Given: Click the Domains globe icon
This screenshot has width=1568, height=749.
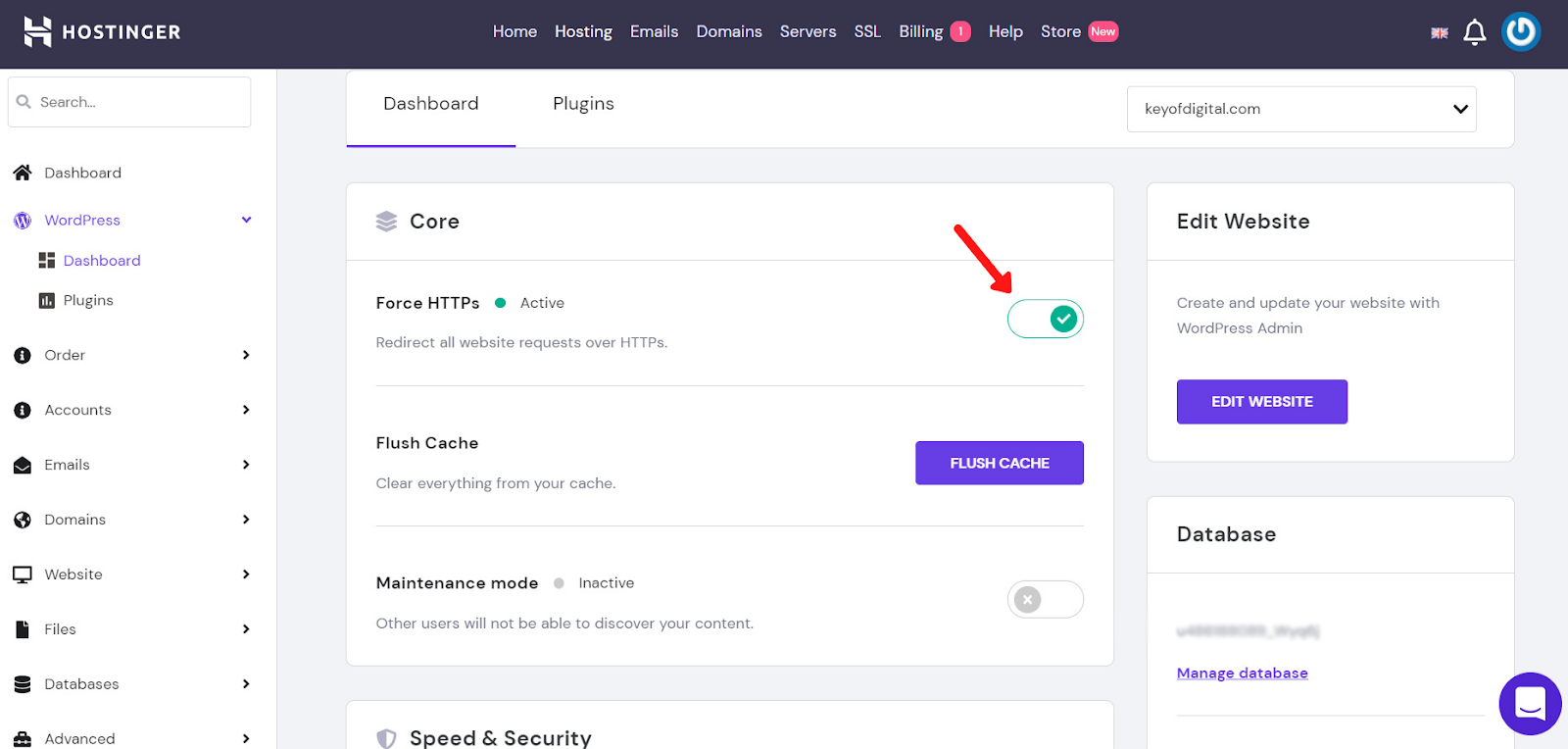Looking at the screenshot, I should [23, 520].
